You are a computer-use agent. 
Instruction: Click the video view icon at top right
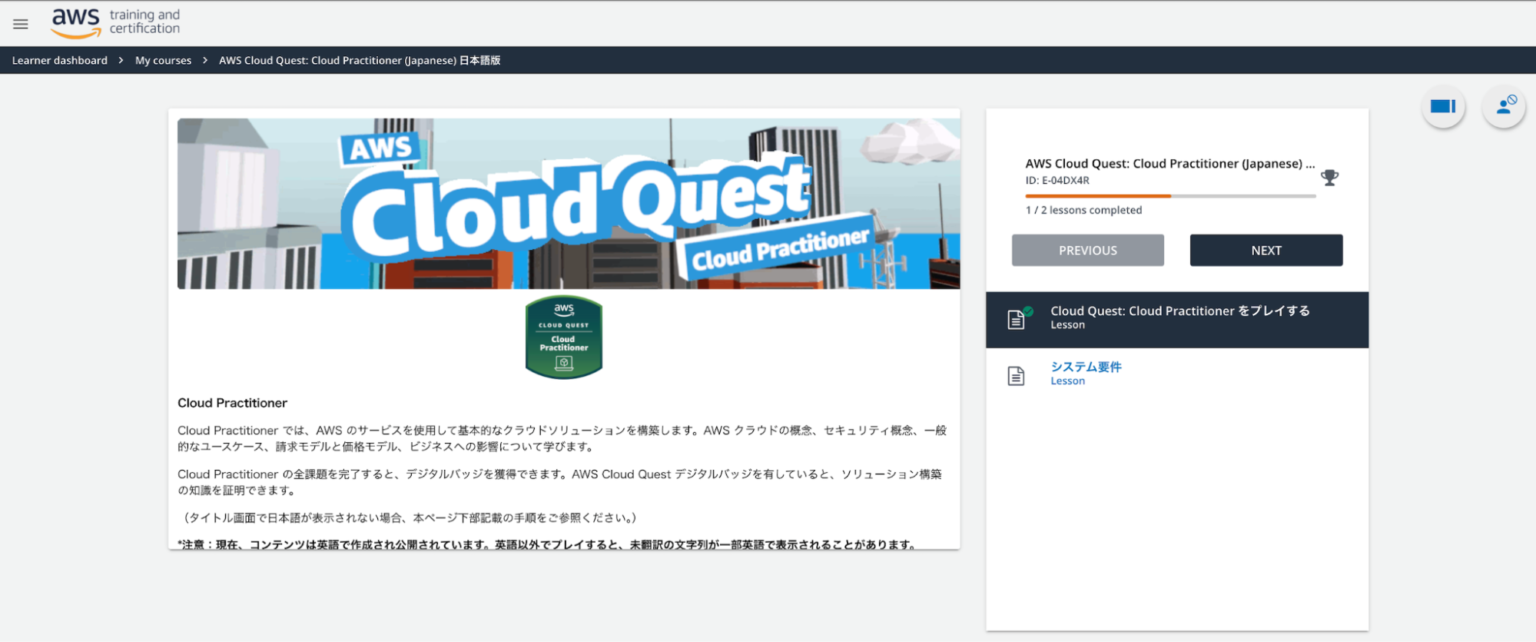[x=1443, y=107]
